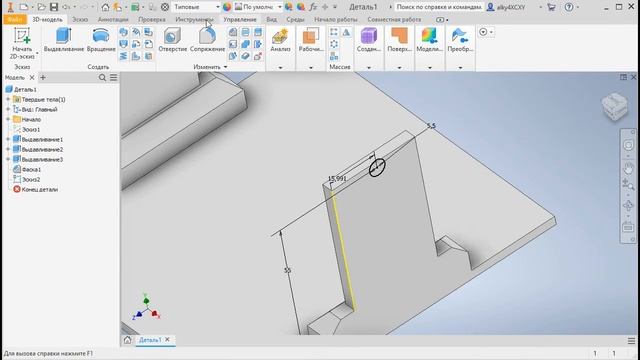Save the document with the floppy disk icon
Viewport: 640px width, 360px height.
54,7
